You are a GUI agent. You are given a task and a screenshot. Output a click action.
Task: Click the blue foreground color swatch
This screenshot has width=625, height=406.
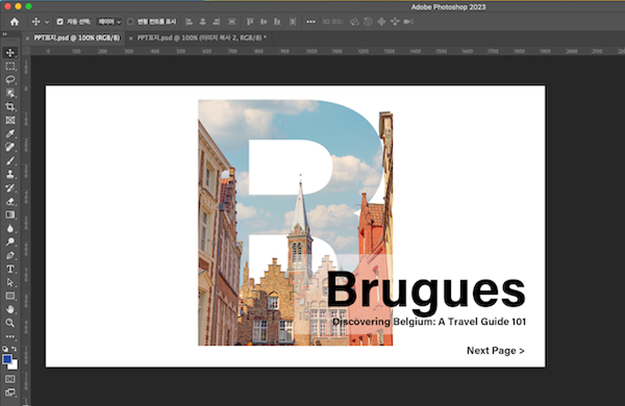click(x=8, y=360)
